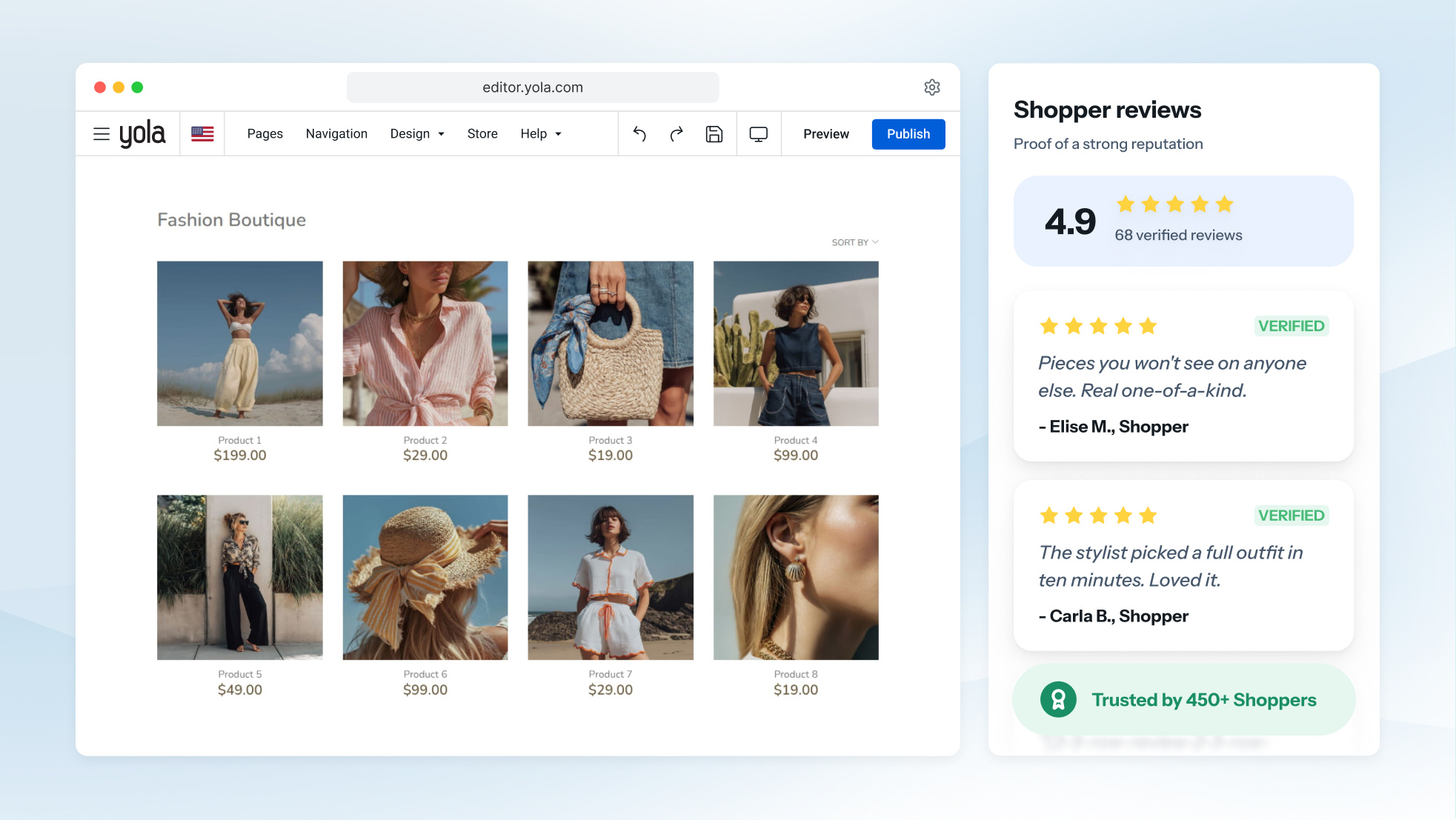Click the desktop view monitor icon
1456x820 pixels.
(759, 134)
